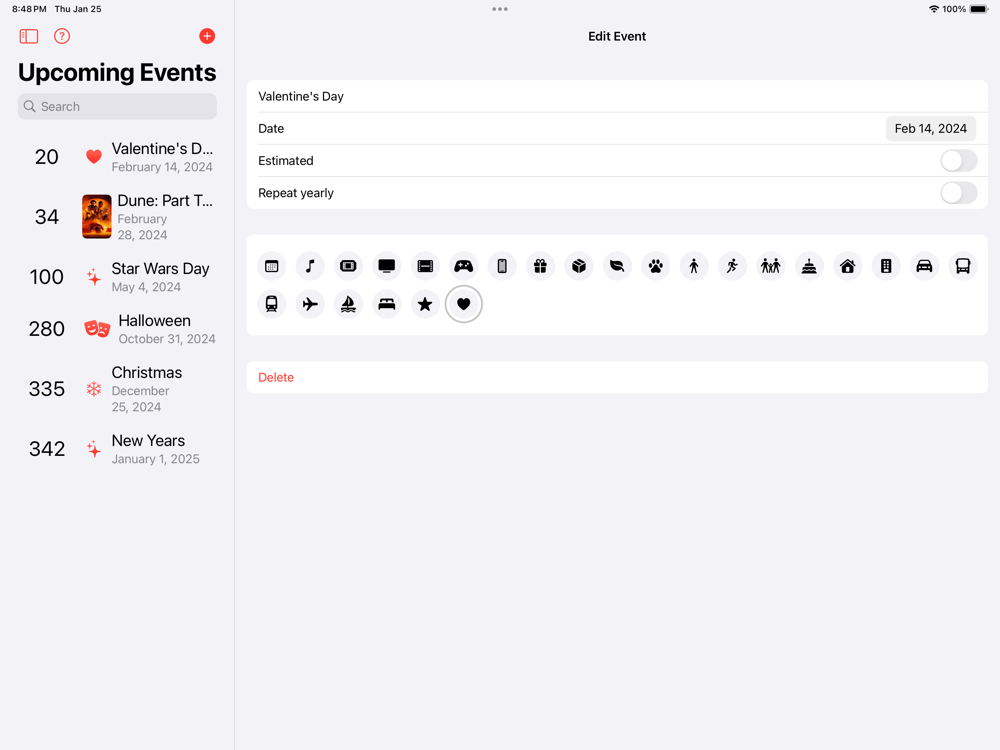Pick the film strip icon
The width and height of the screenshot is (1000, 750).
pyautogui.click(x=425, y=266)
